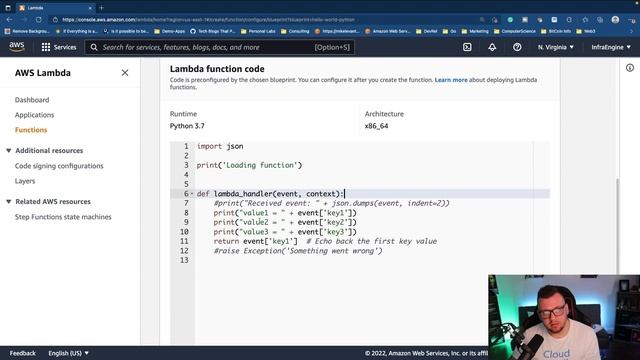640x360 pixels.
Task: Go to the Applications page
Action: (x=34, y=115)
